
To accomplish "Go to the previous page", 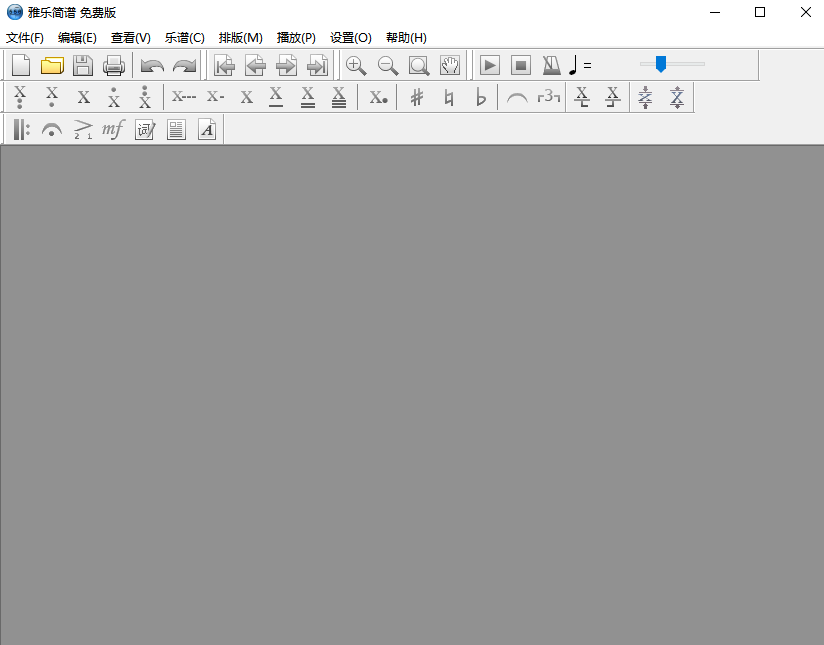I will click(x=255, y=66).
